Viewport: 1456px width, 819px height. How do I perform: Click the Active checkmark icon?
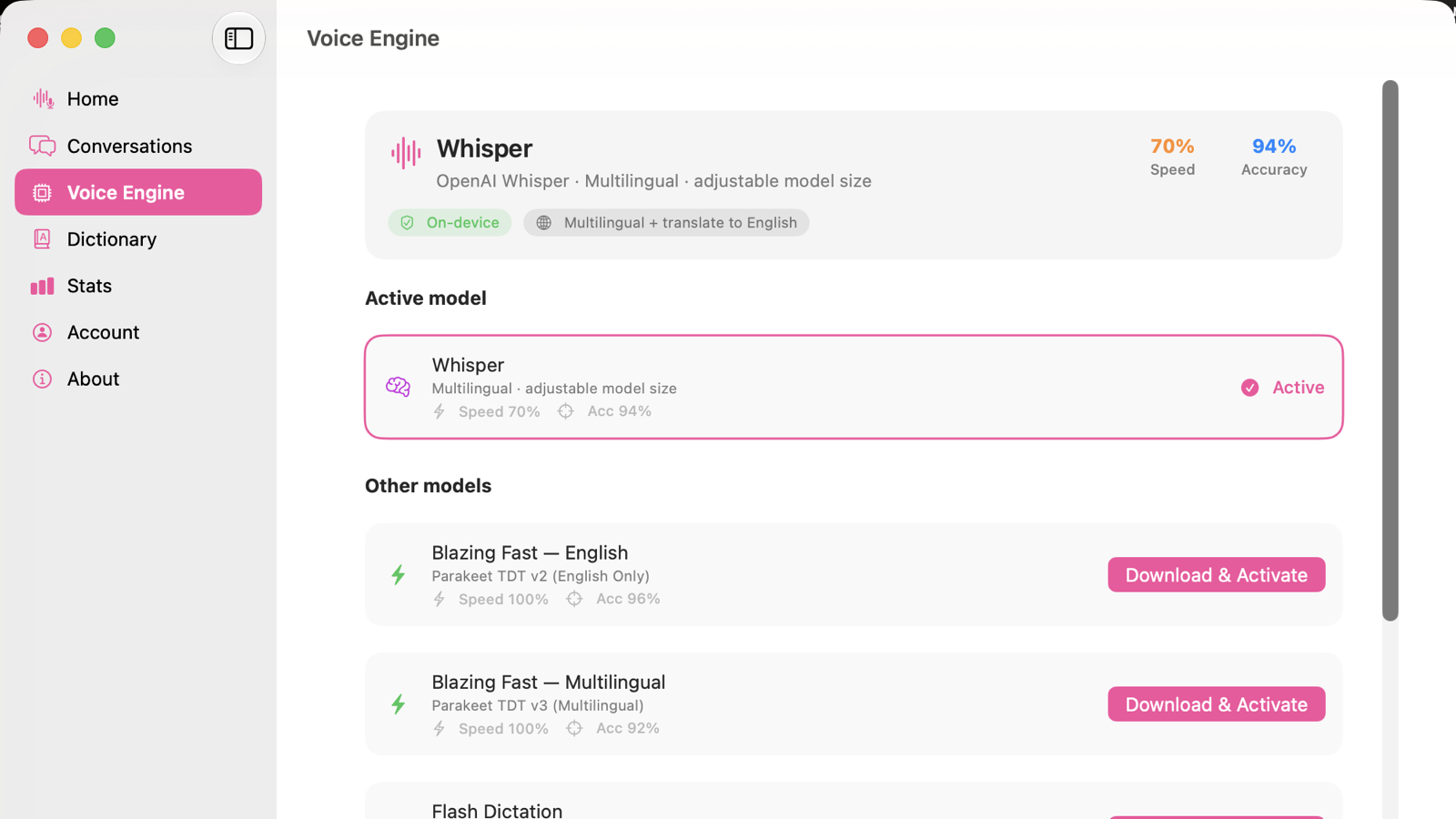point(1250,388)
